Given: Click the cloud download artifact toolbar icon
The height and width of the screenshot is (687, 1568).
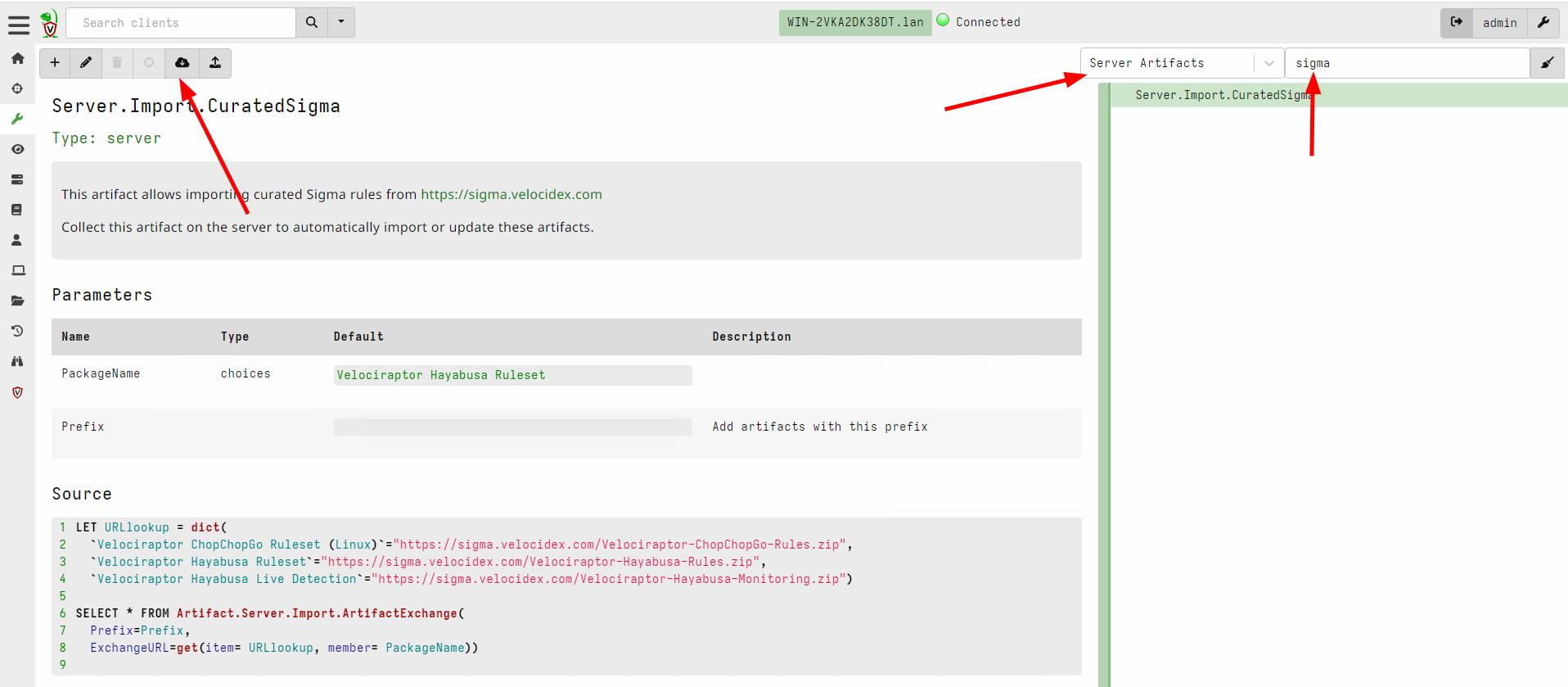Looking at the screenshot, I should [182, 63].
